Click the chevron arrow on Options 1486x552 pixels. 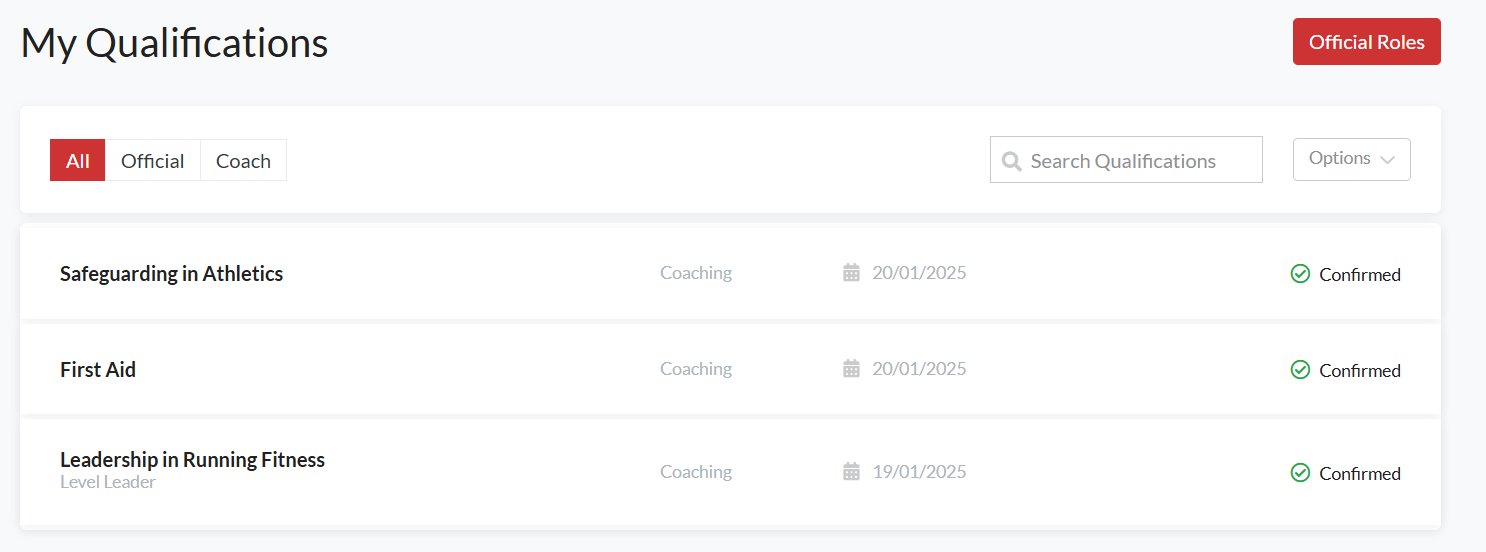[1387, 160]
